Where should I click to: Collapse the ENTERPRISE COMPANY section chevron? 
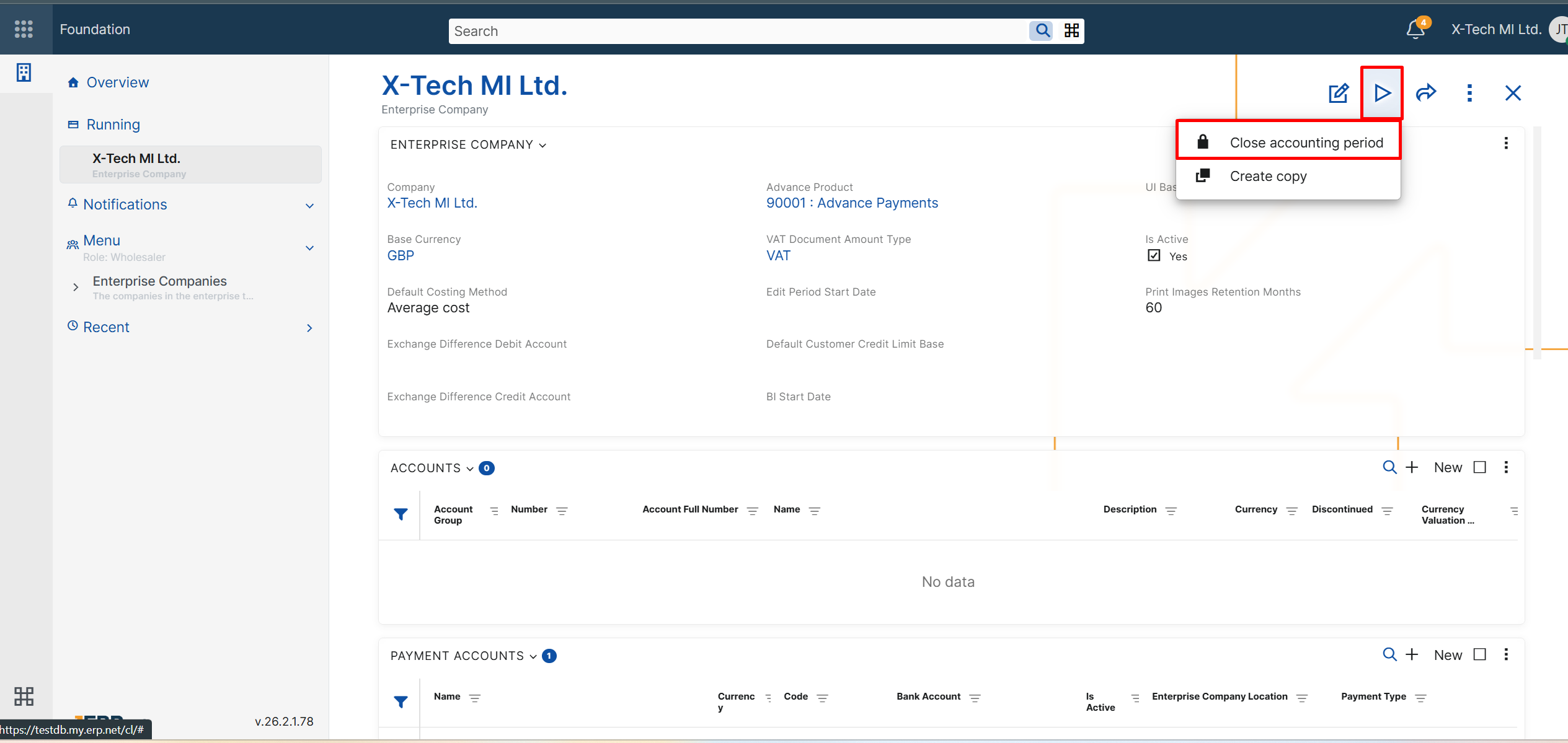543,145
